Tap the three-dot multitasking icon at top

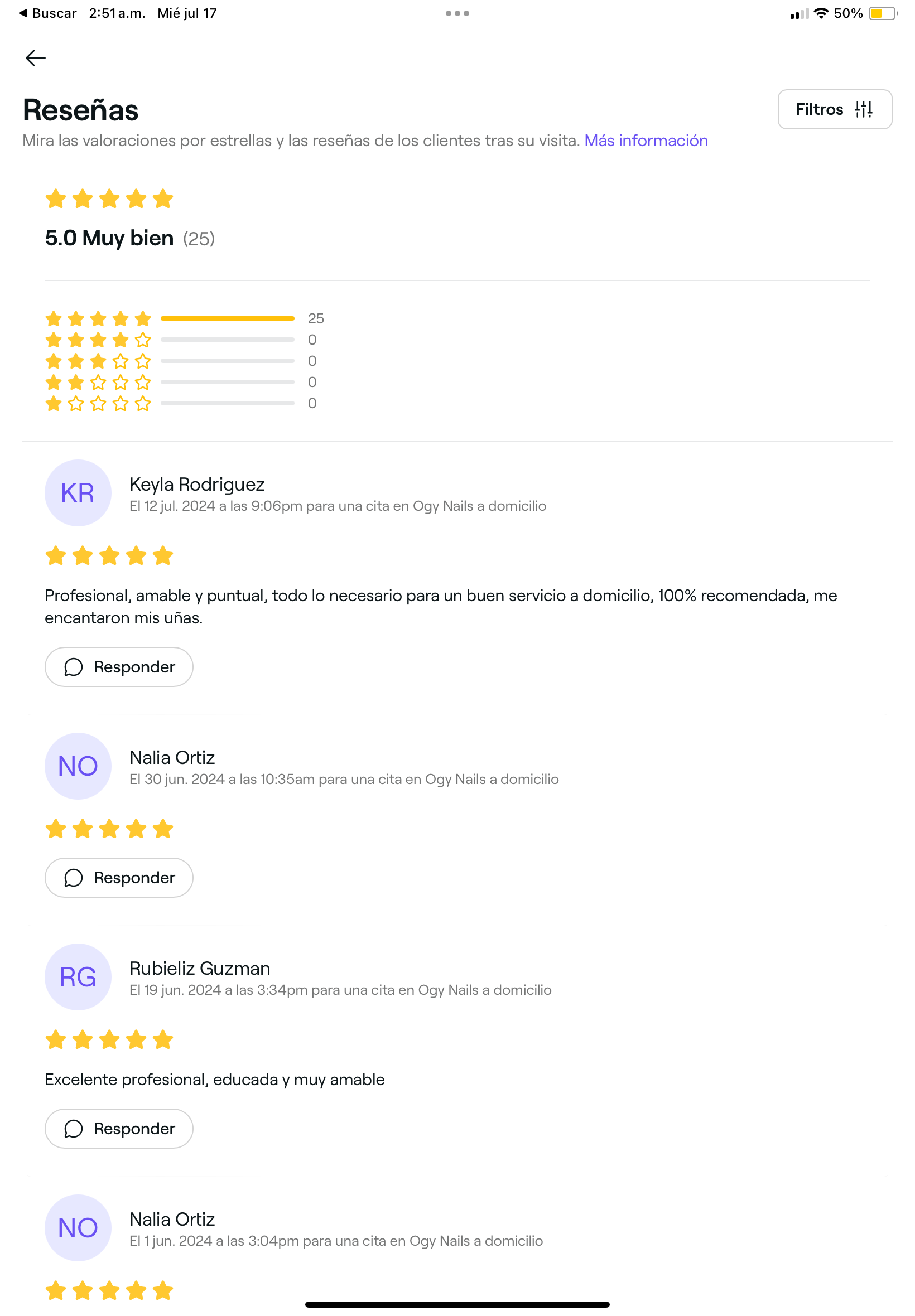pyautogui.click(x=457, y=13)
